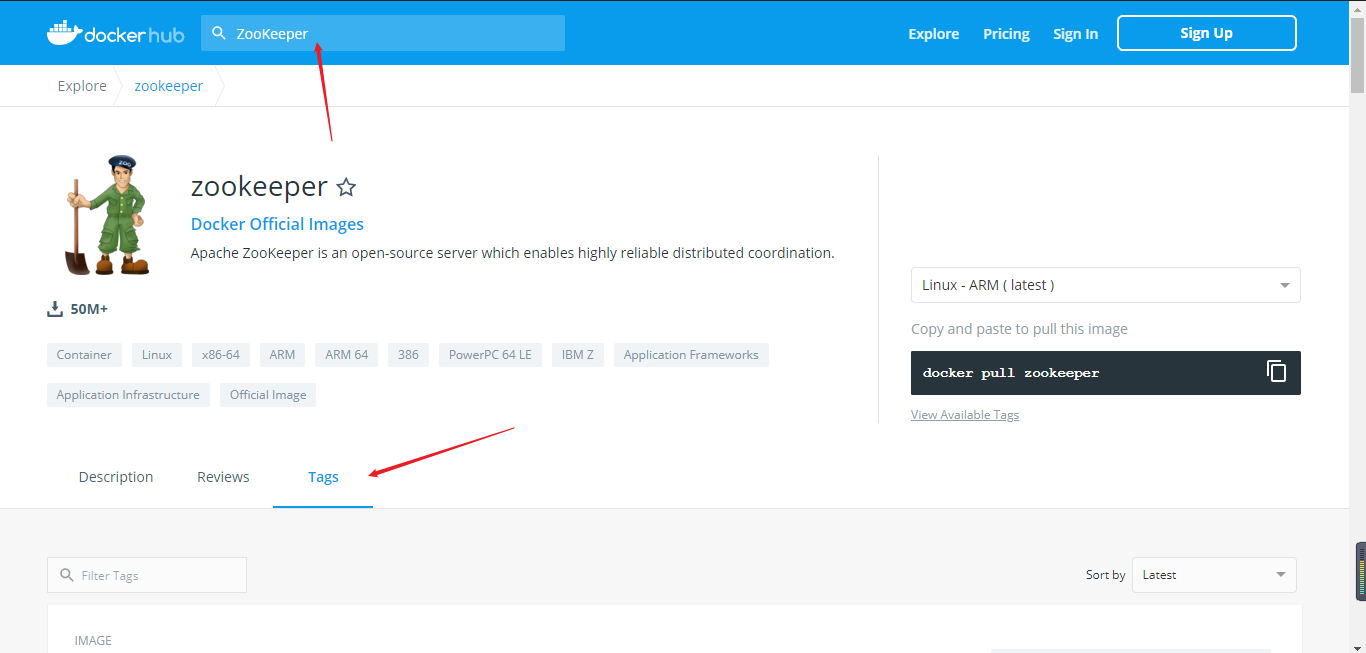Select the Docker Official Images link

[277, 223]
